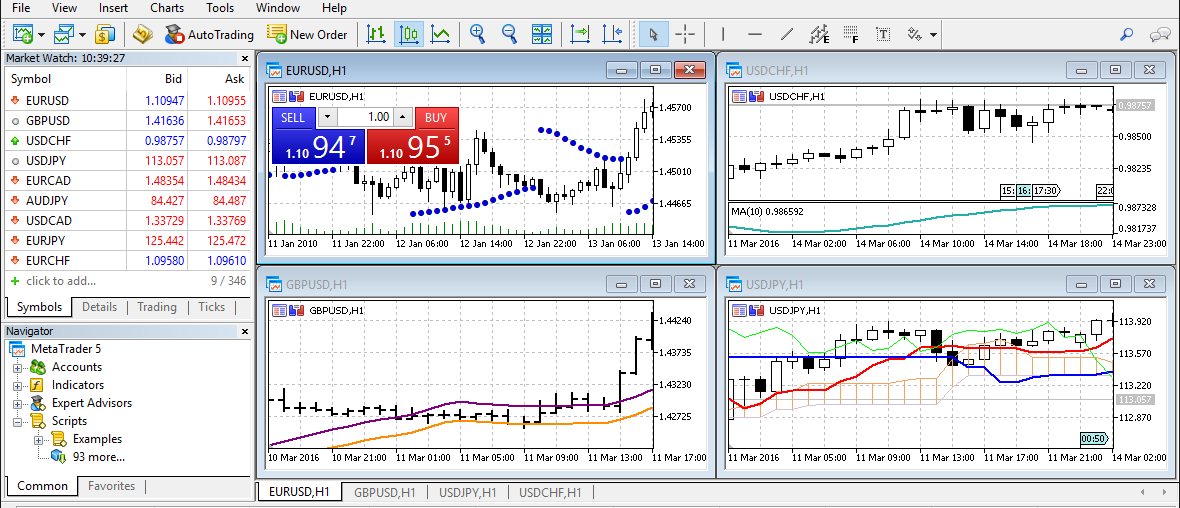Open the View menu
This screenshot has width=1180, height=508.
[x=64, y=8]
